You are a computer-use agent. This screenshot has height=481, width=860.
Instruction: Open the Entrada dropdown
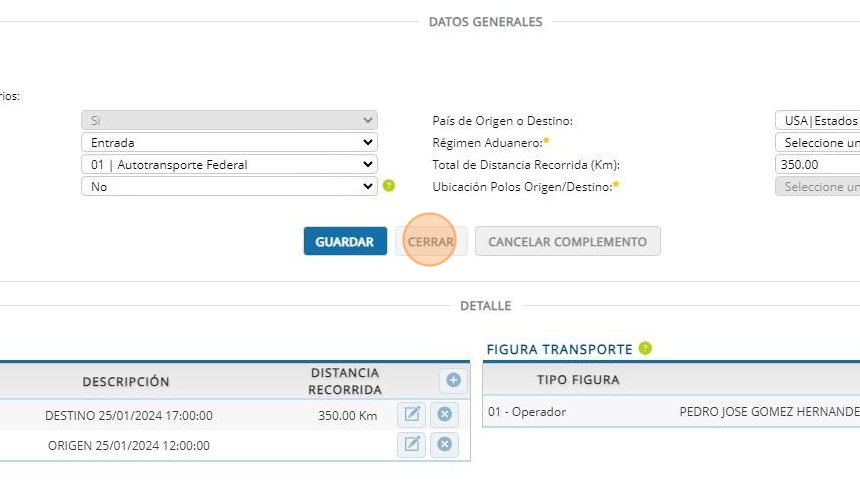(229, 143)
